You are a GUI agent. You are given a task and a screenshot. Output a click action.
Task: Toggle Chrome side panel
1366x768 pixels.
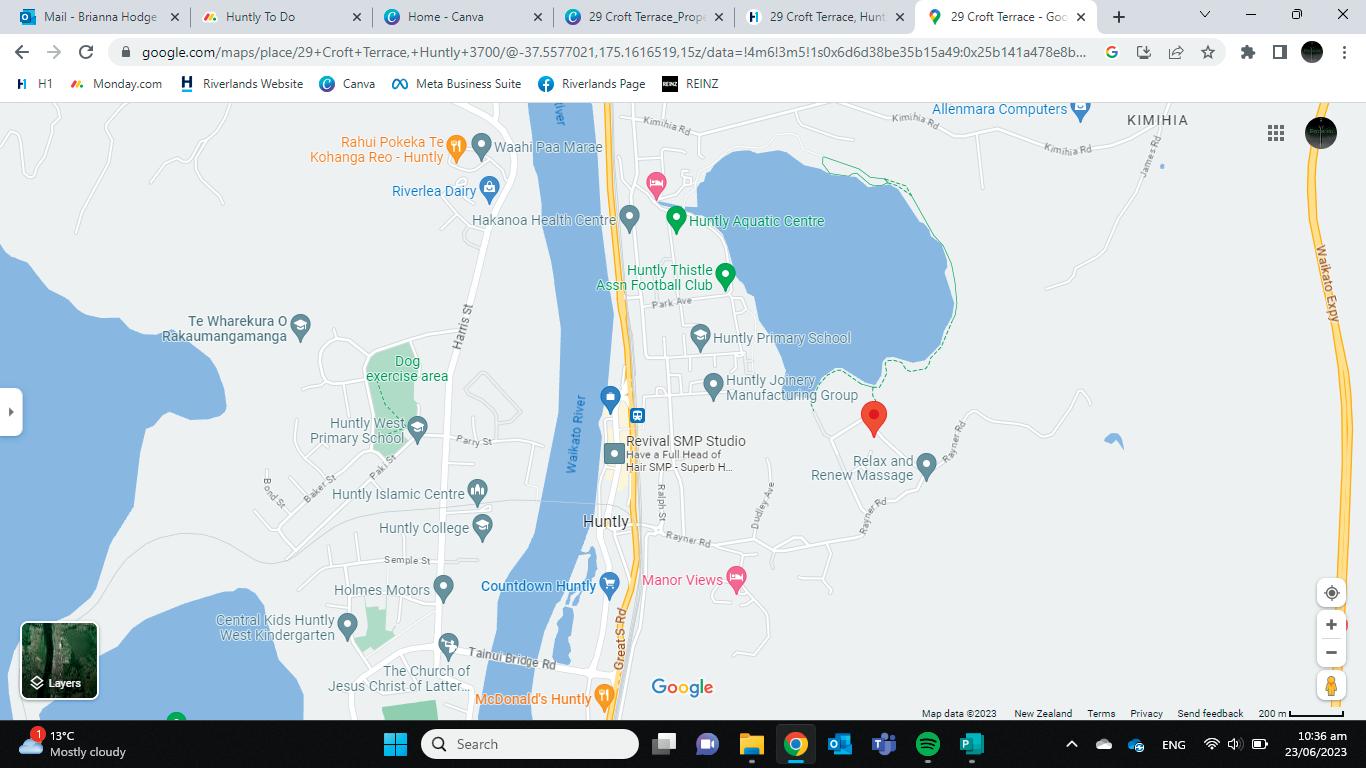click(x=1279, y=52)
